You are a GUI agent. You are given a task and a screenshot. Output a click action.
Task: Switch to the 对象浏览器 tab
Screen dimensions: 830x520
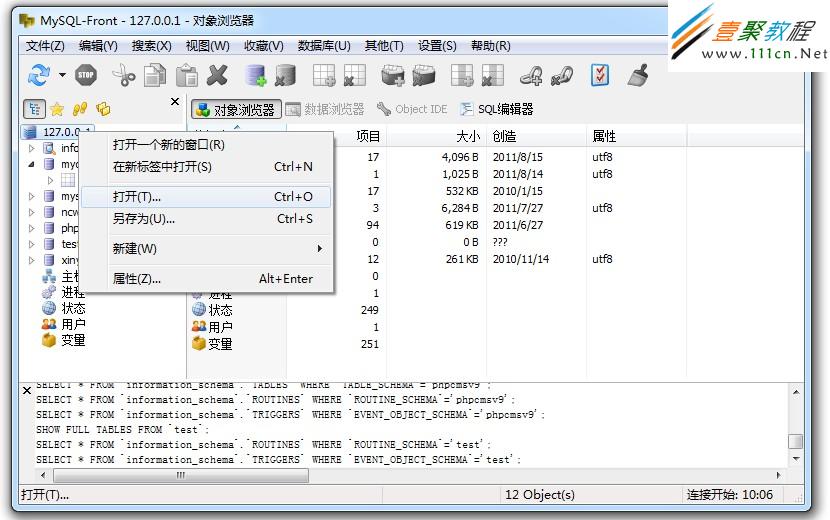coord(236,110)
